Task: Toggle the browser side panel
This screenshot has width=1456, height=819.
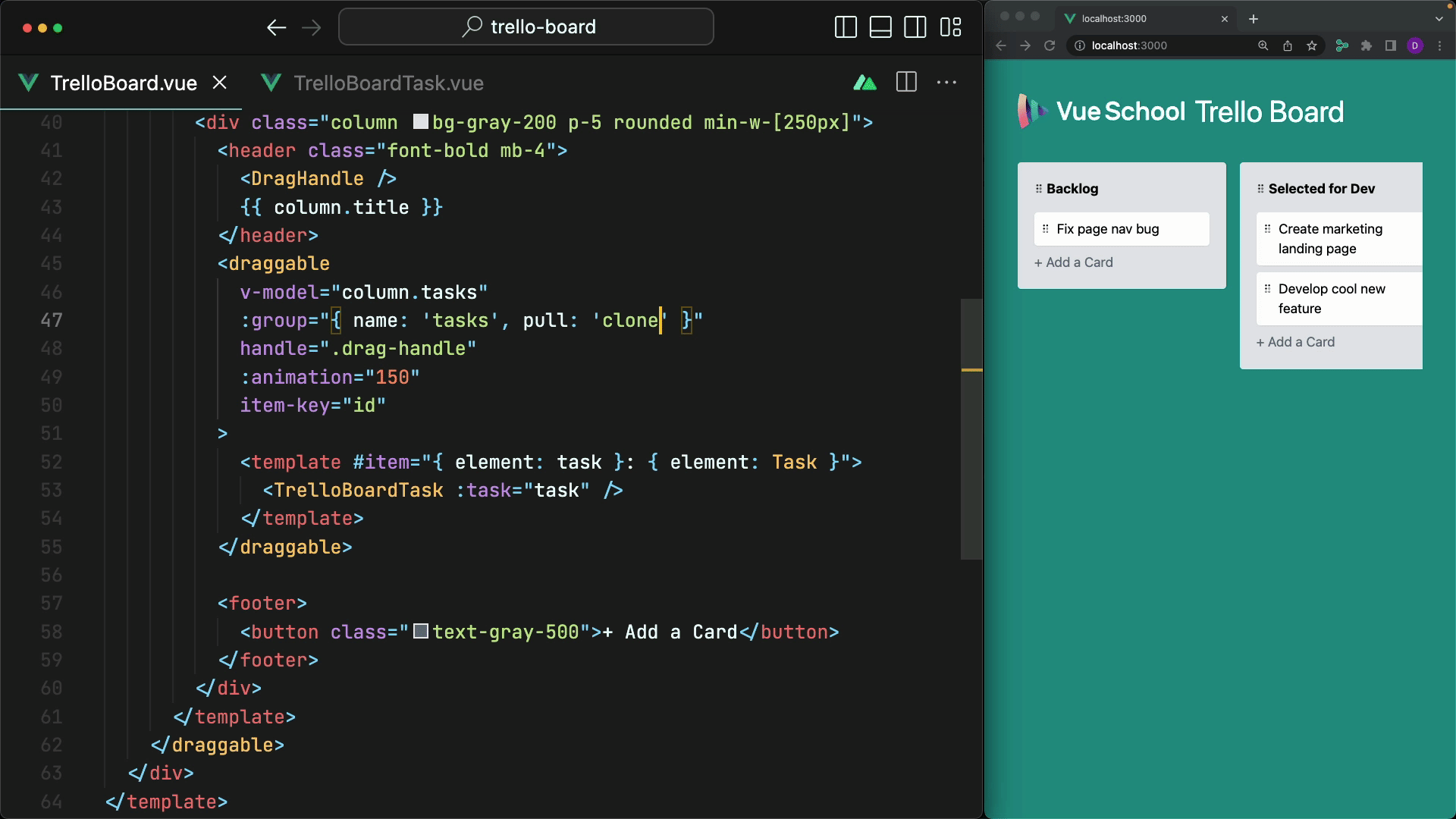Action: [x=1391, y=45]
